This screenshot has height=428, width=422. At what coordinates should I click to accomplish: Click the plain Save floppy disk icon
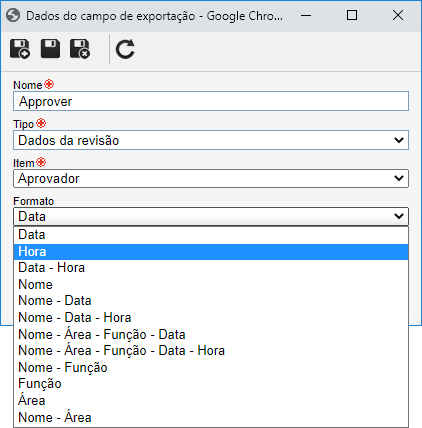coord(50,49)
